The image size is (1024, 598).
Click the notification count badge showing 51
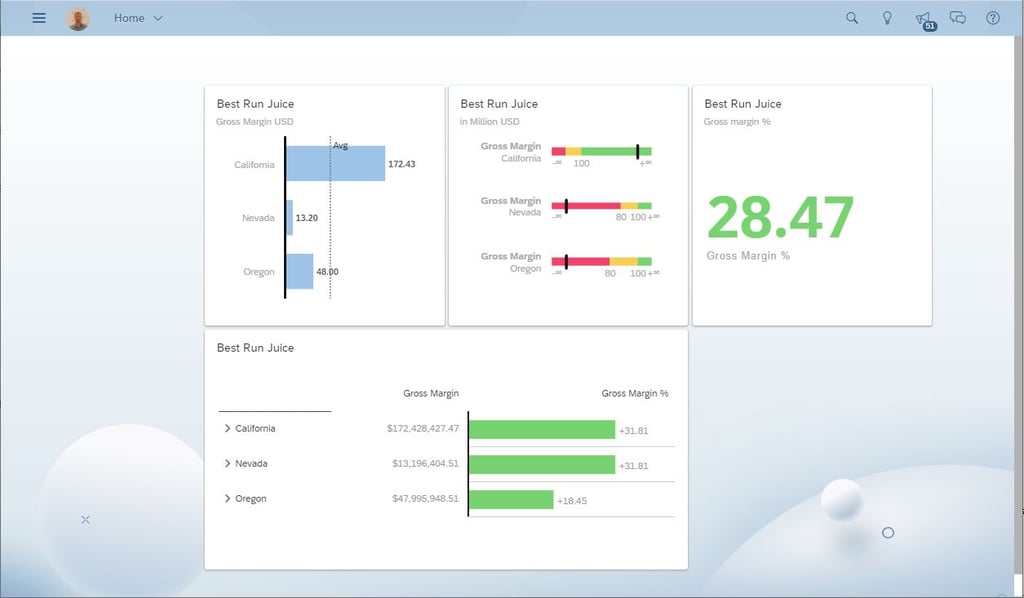pyautogui.click(x=929, y=24)
